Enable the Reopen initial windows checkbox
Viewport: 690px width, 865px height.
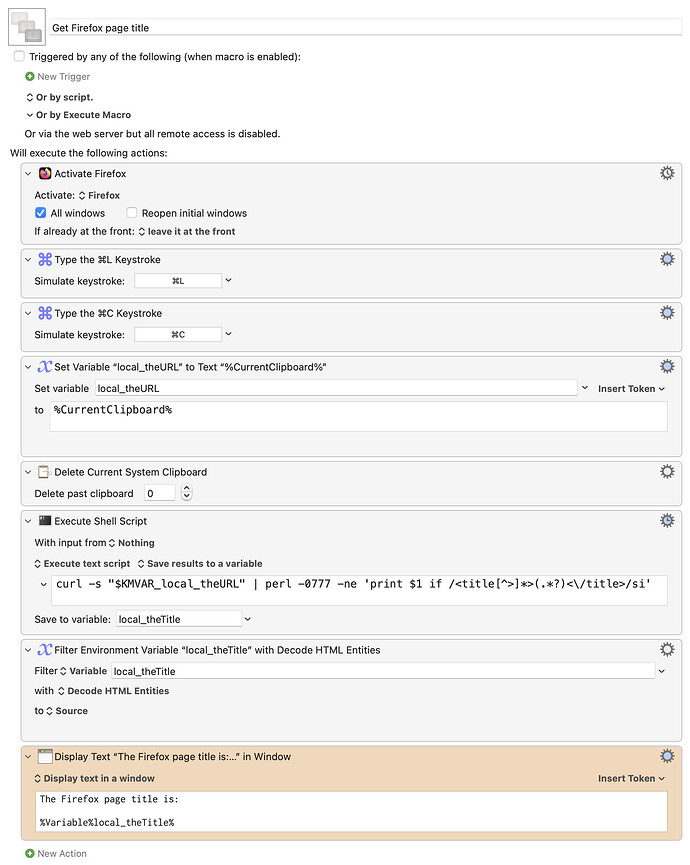click(x=130, y=212)
